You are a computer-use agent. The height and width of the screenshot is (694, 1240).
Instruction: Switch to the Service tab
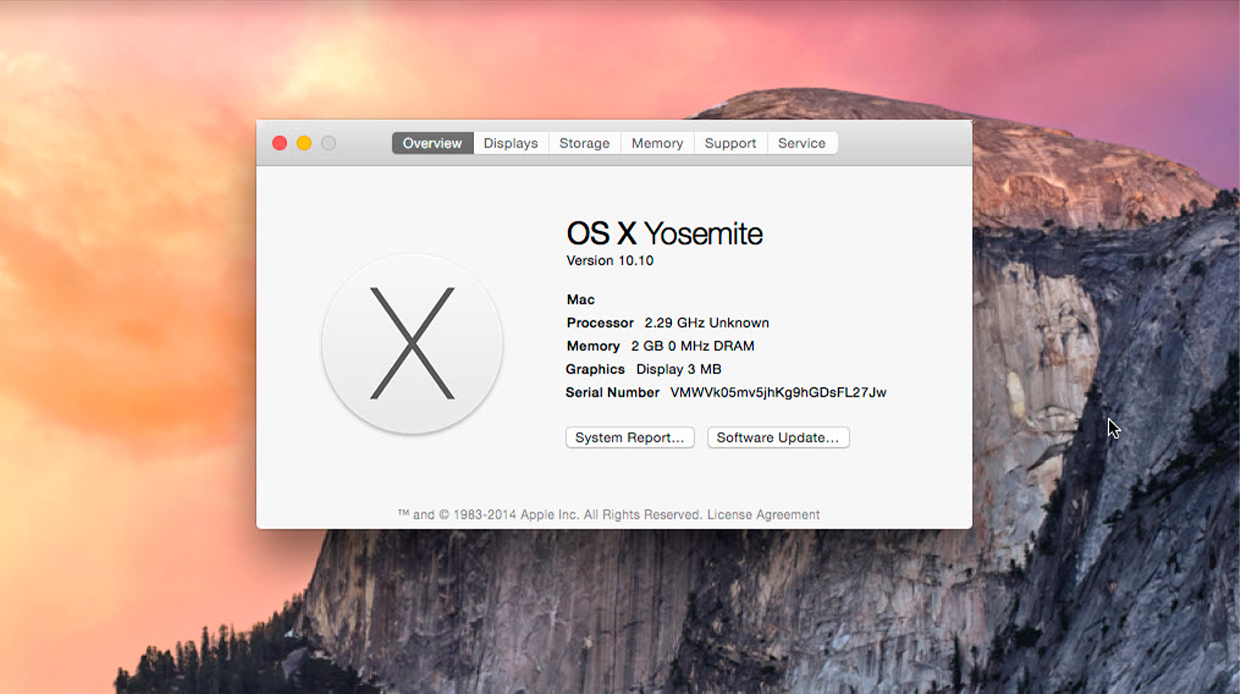802,143
